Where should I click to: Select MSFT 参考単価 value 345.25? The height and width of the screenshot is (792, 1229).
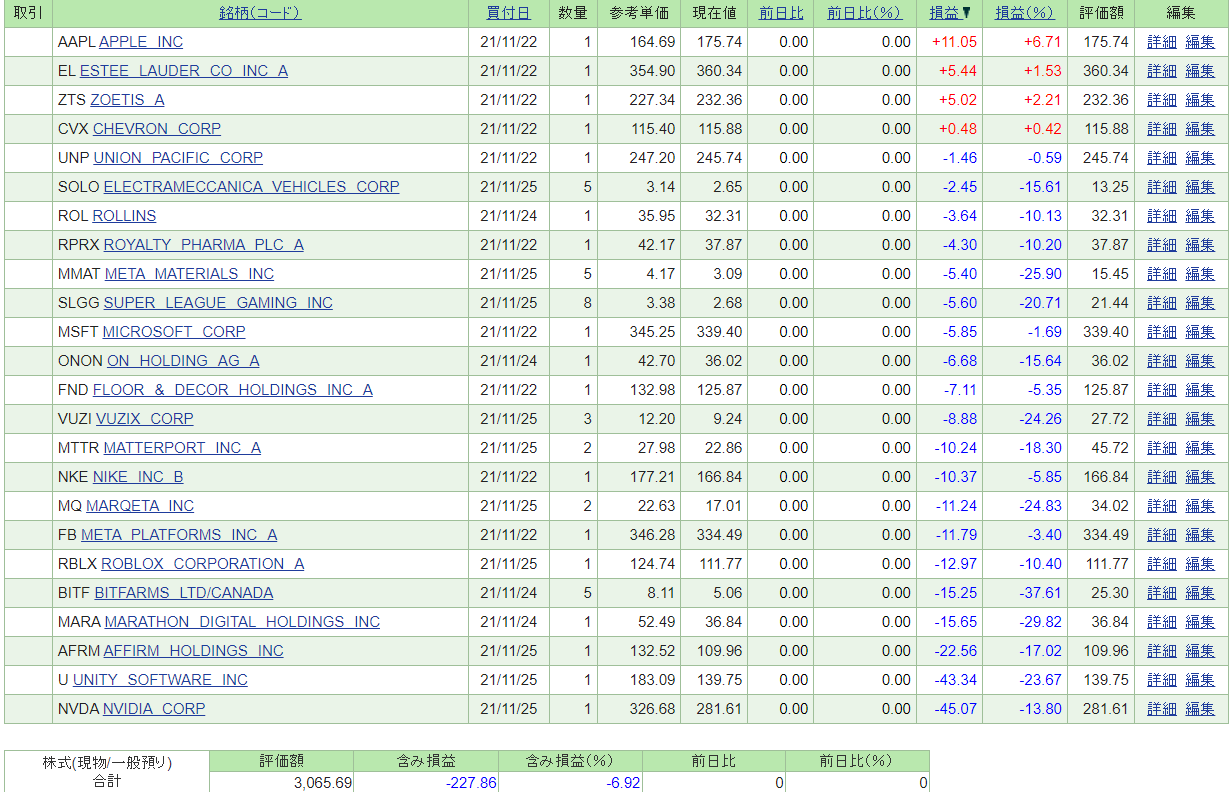pos(653,332)
